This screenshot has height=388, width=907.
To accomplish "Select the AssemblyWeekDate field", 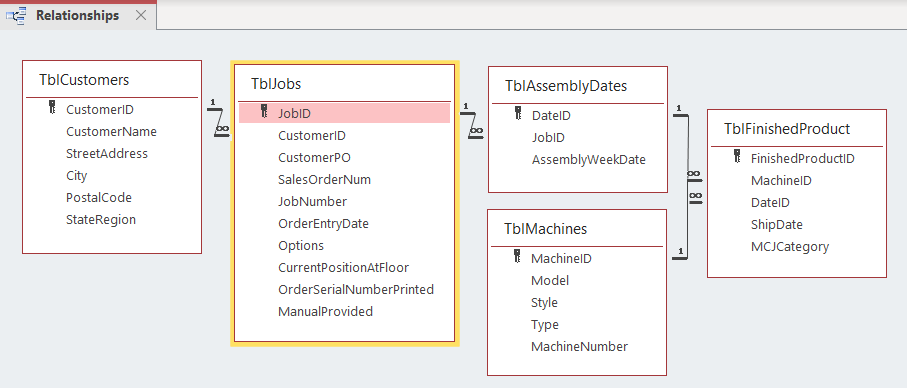I will coord(589,159).
